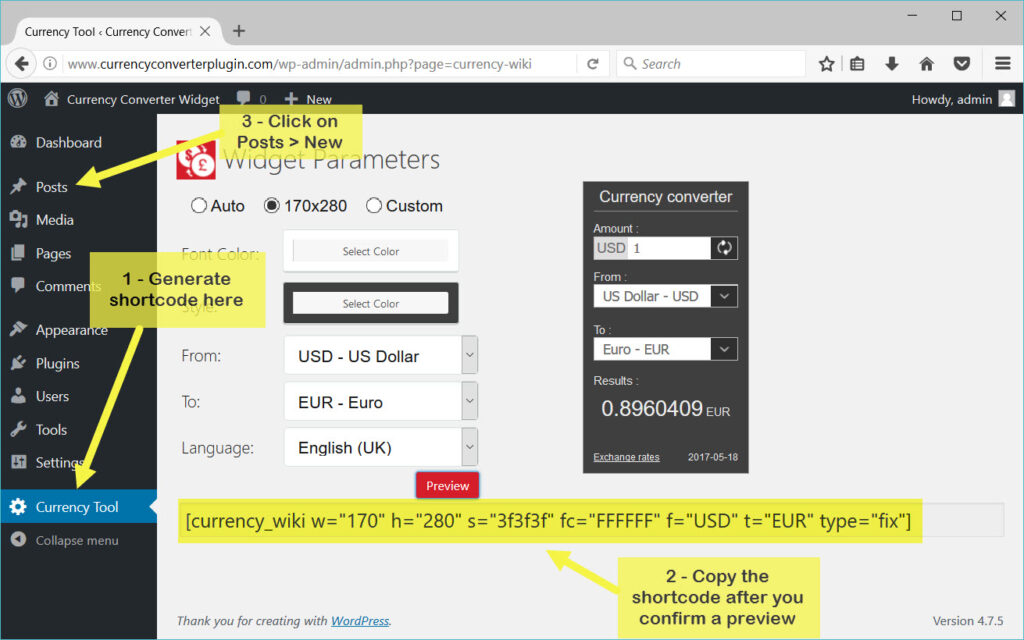Click the Pages icon in sidebar
Screen dimensions: 1024x640
point(18,253)
